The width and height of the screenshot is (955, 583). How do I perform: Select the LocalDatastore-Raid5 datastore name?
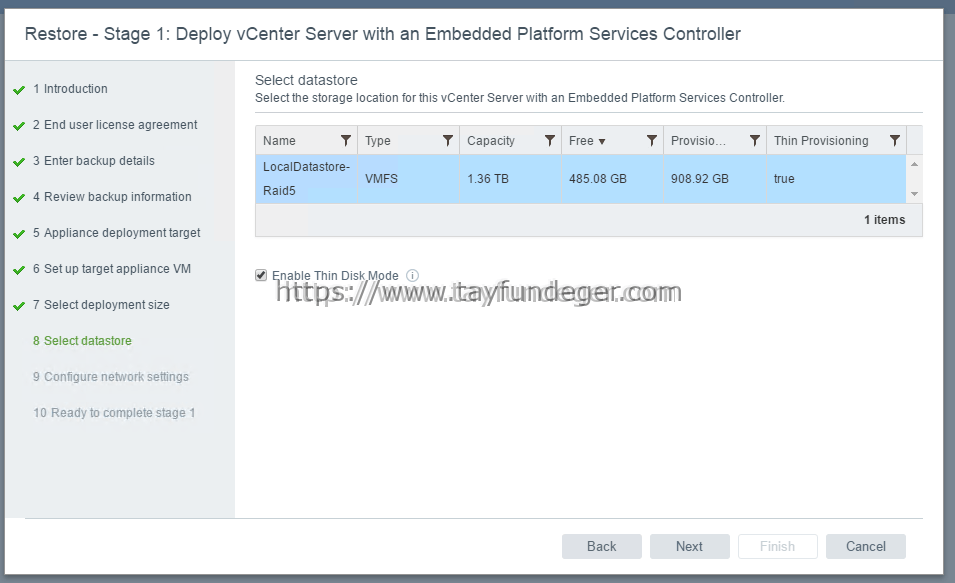(x=306, y=178)
